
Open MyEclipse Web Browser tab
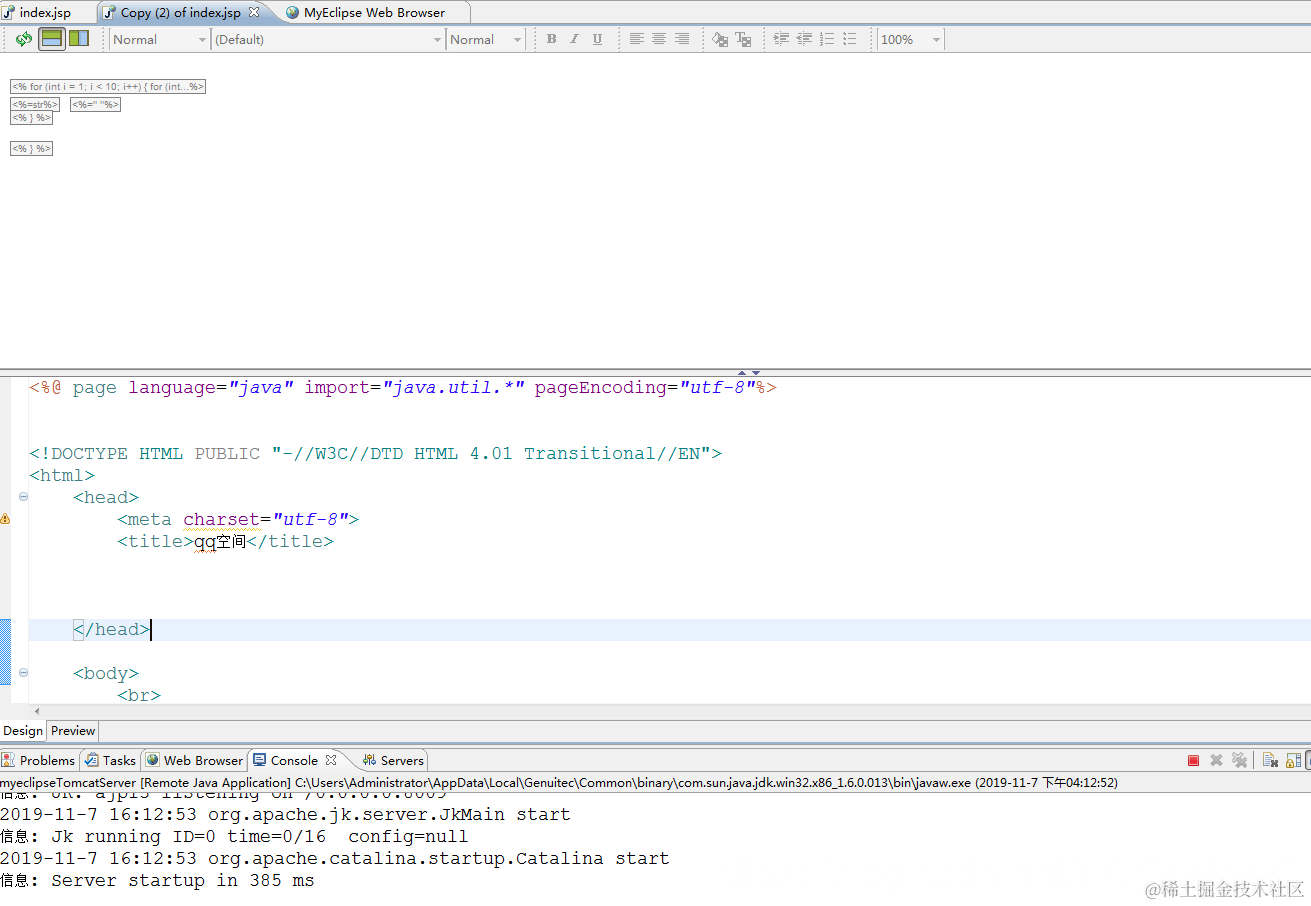coord(374,13)
